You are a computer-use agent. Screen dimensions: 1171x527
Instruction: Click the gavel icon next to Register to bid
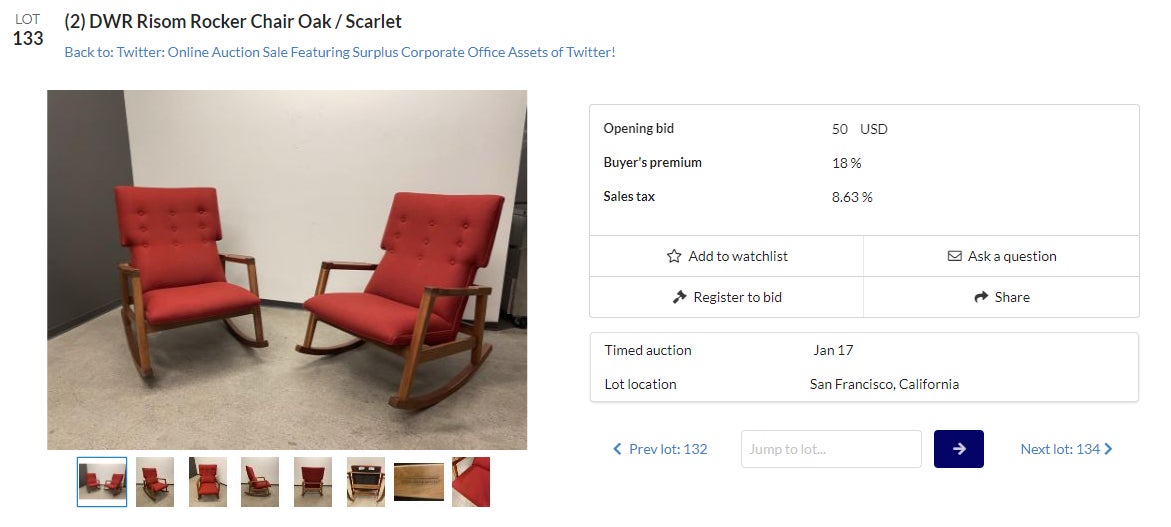pyautogui.click(x=680, y=298)
